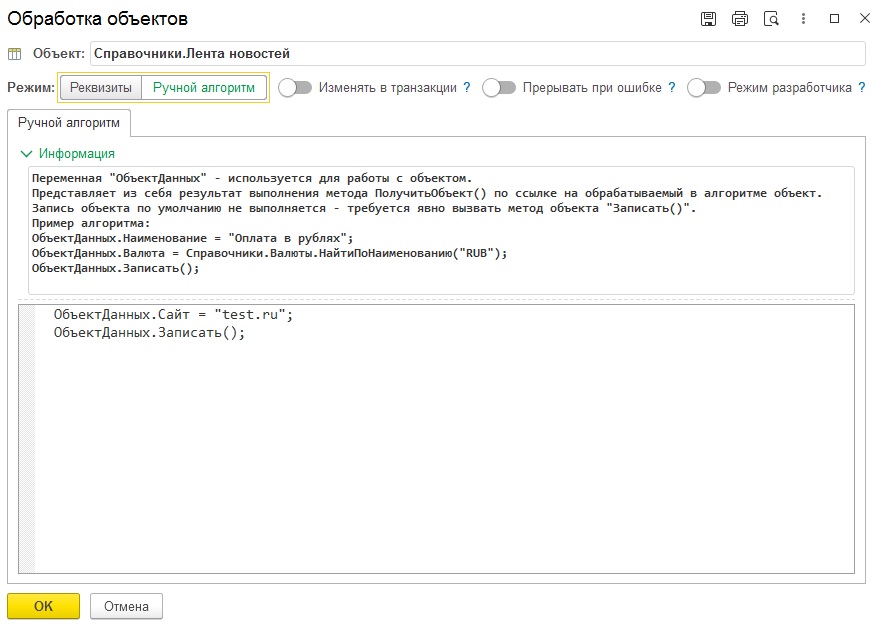Turn on Режим разработчика switch
Screen dimensions: 879x624
[704, 88]
